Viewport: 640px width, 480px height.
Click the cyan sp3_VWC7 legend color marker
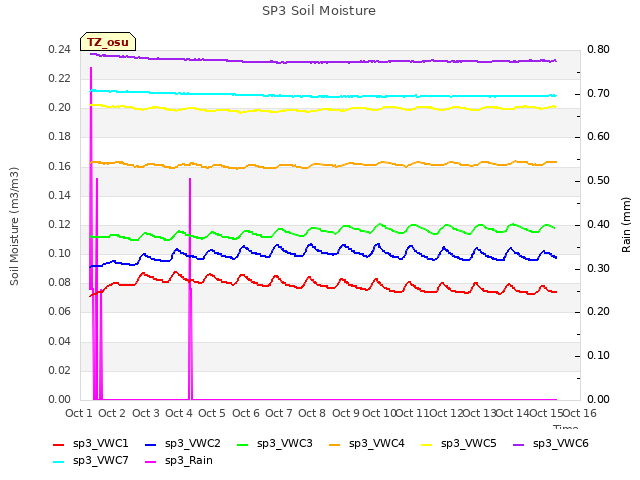(59, 462)
